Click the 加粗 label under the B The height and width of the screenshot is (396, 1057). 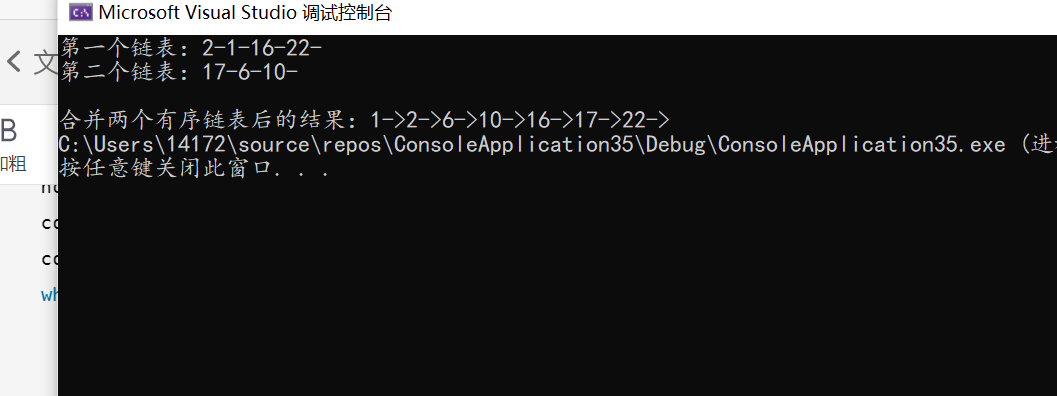(13, 164)
